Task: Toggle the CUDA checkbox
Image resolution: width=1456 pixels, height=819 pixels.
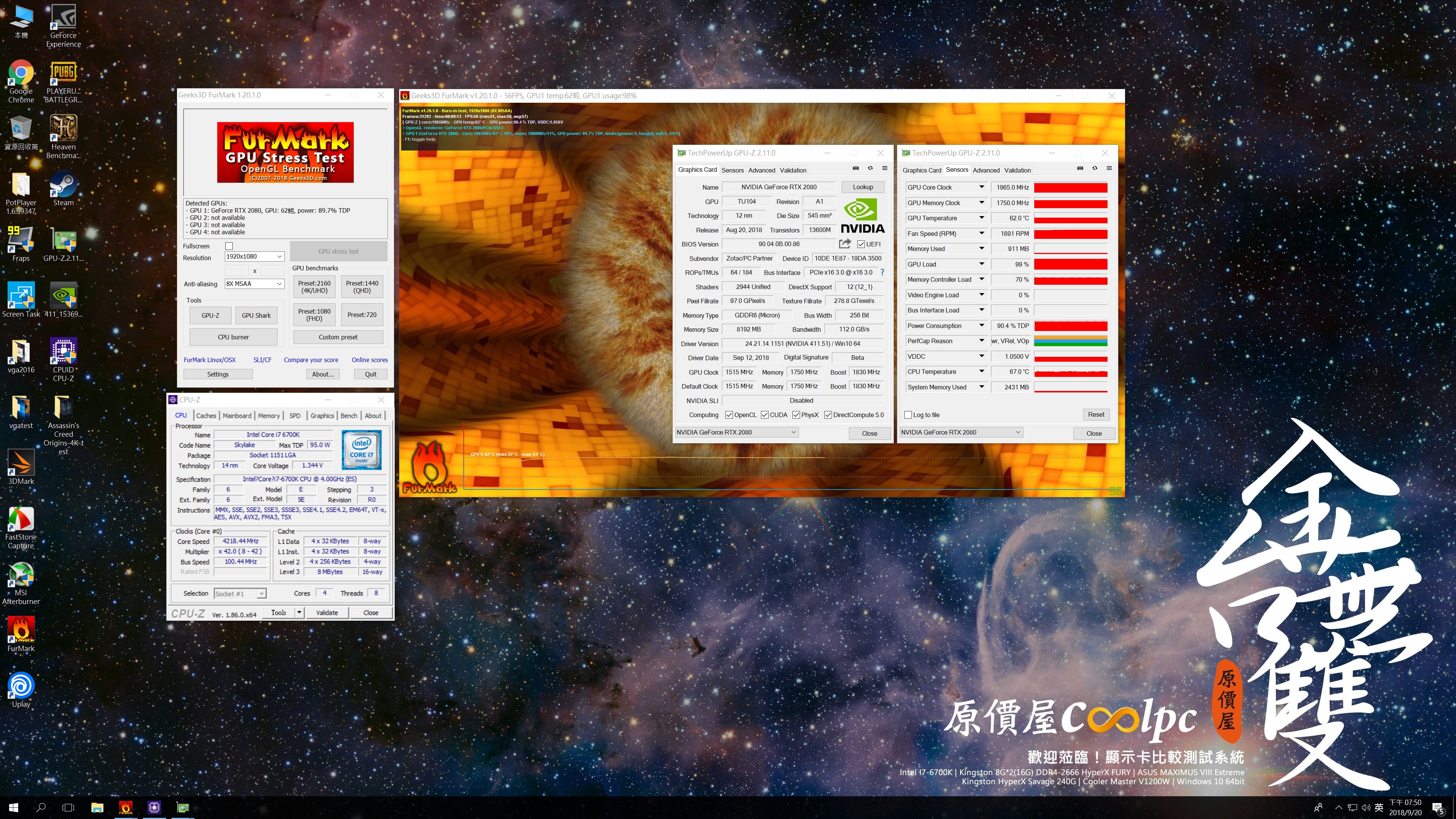Action: [x=765, y=415]
